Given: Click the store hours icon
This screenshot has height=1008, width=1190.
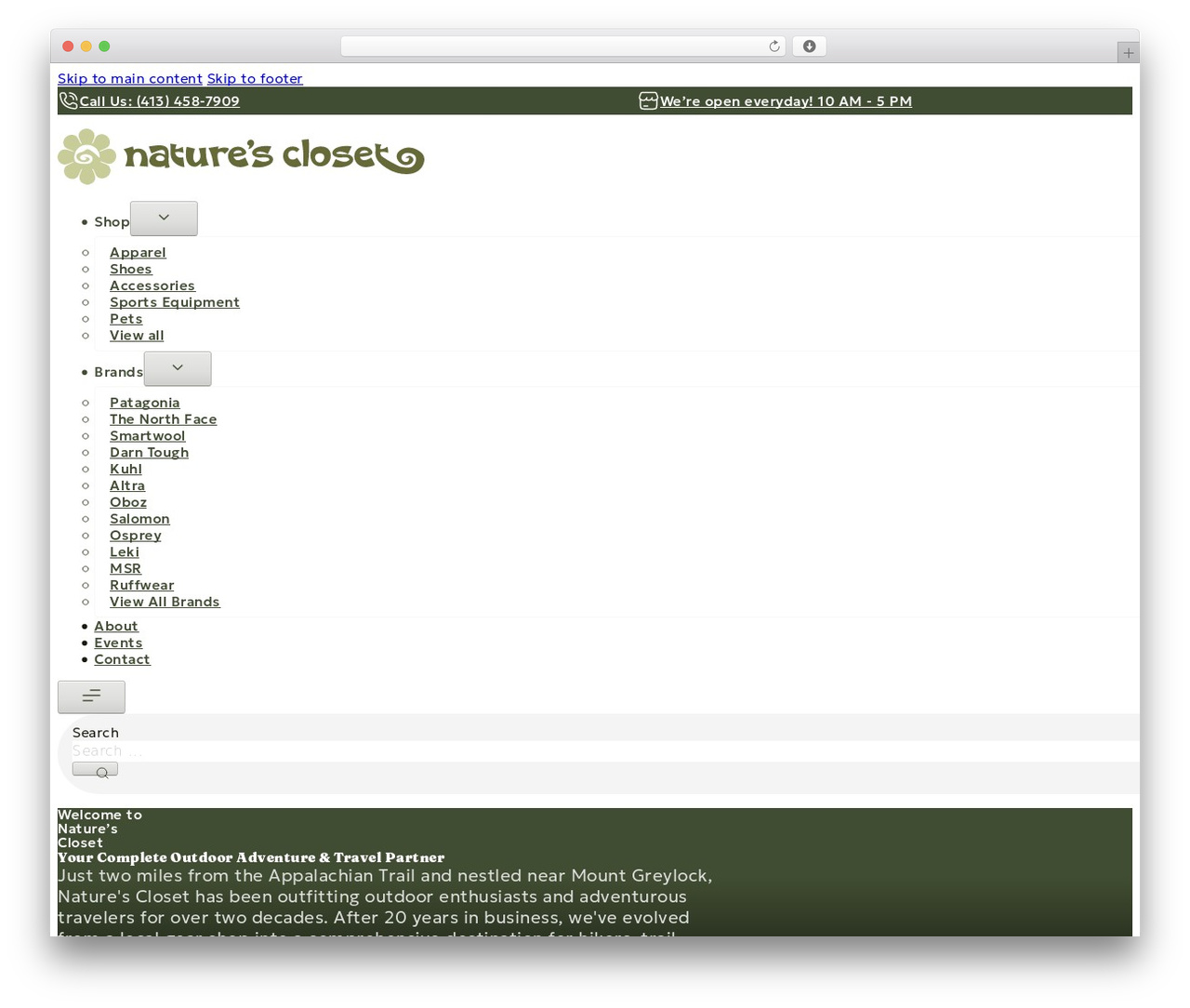Looking at the screenshot, I should click(649, 100).
